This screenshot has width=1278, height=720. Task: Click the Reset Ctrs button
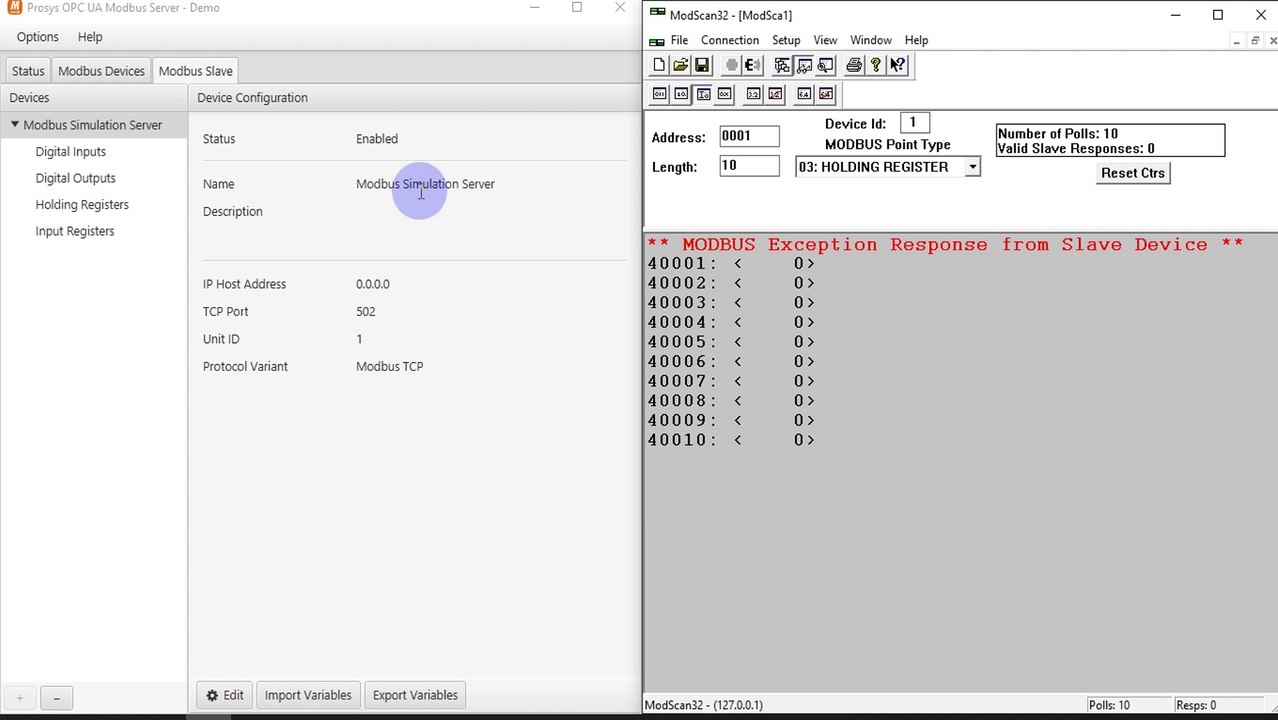(x=1133, y=173)
